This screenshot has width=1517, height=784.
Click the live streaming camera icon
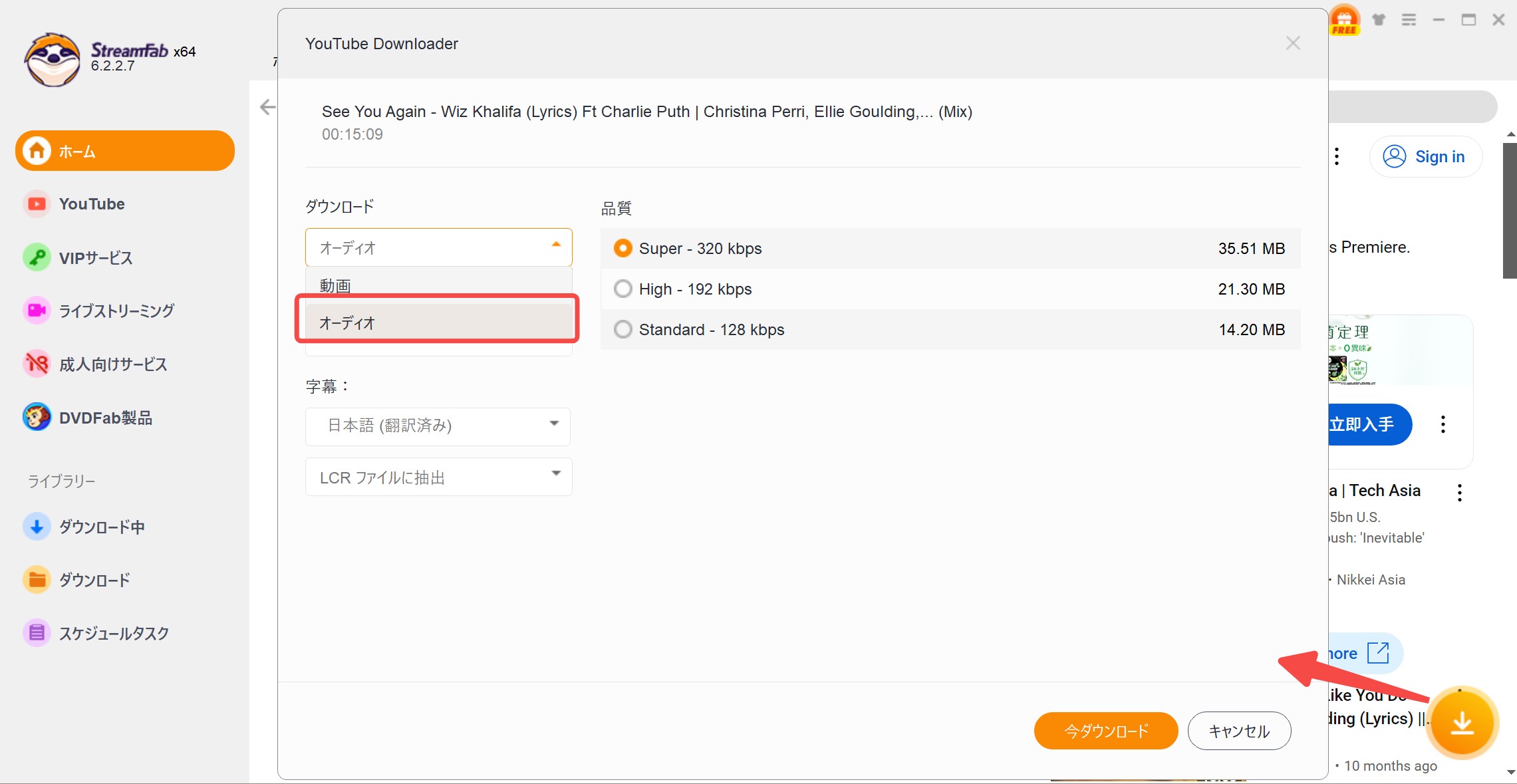tap(37, 310)
